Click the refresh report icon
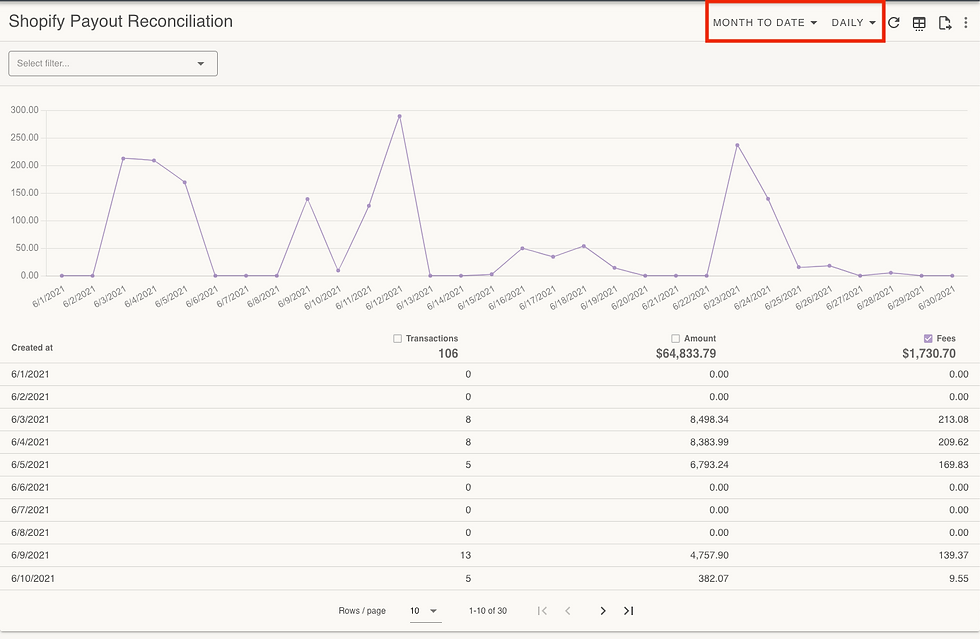980x639 pixels. click(x=894, y=23)
